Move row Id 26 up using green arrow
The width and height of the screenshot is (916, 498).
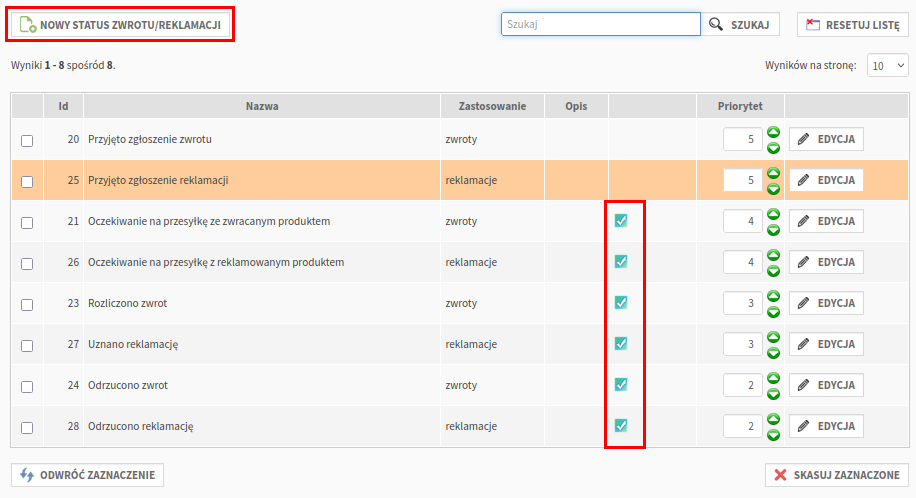773,255
